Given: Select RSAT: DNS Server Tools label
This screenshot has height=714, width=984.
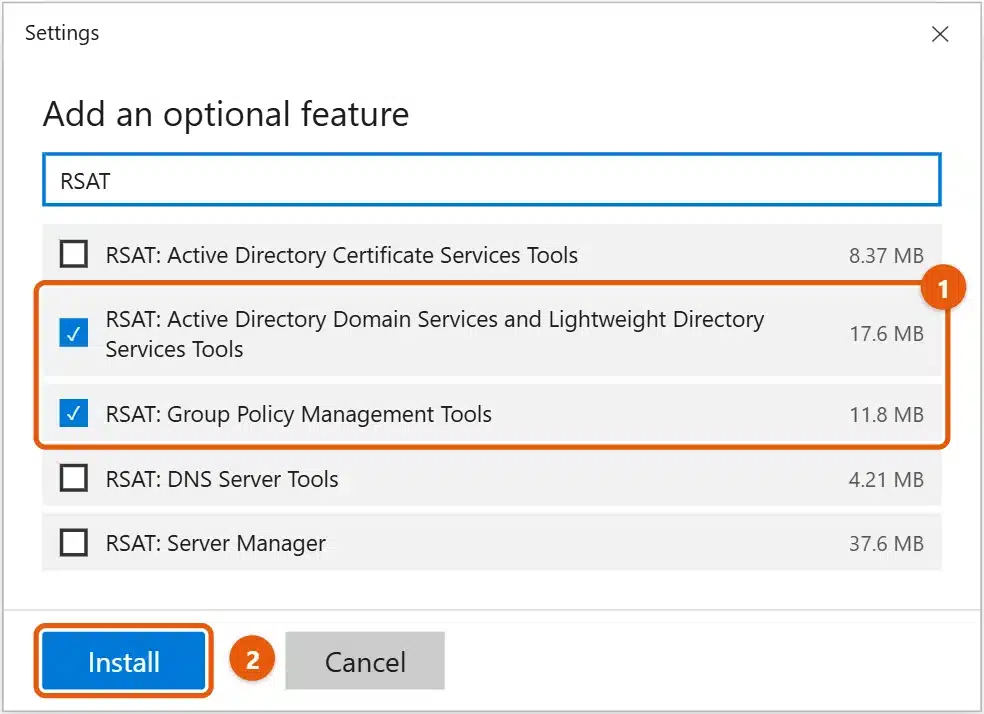Looking at the screenshot, I should pyautogui.click(x=222, y=479).
